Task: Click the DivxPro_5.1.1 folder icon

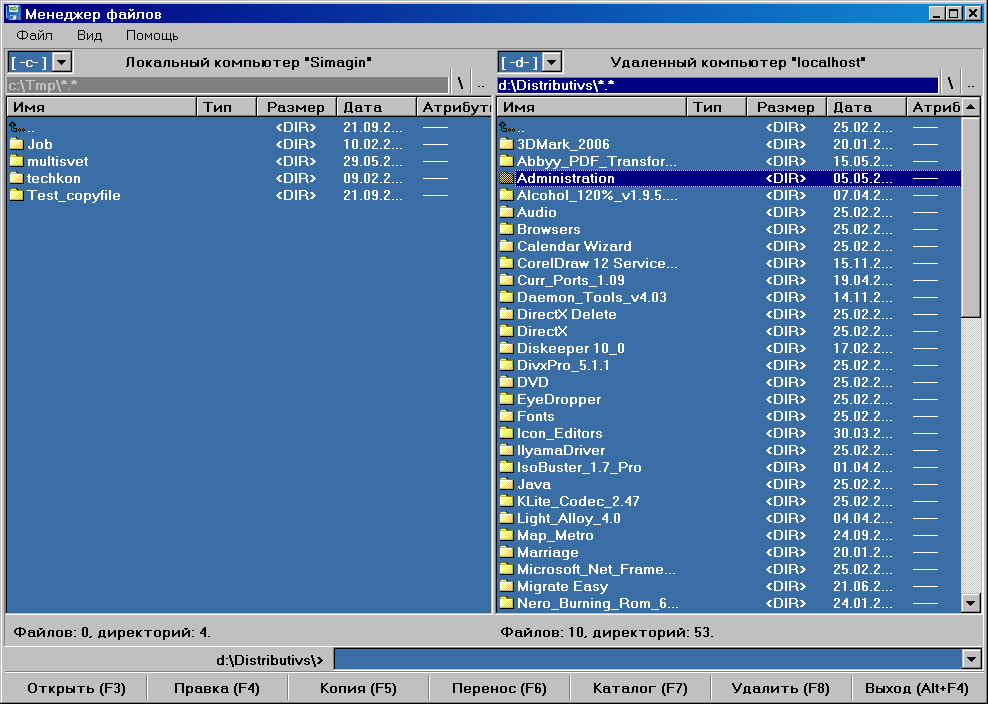Action: tap(507, 366)
